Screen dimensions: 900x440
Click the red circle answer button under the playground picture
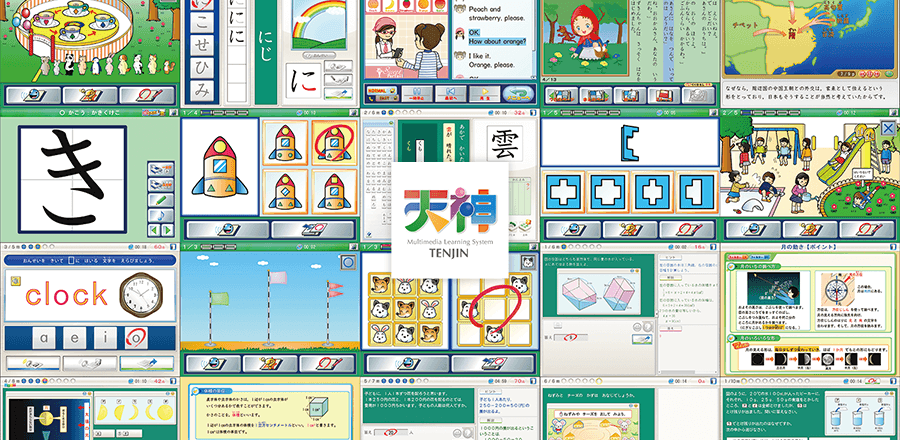[867, 229]
